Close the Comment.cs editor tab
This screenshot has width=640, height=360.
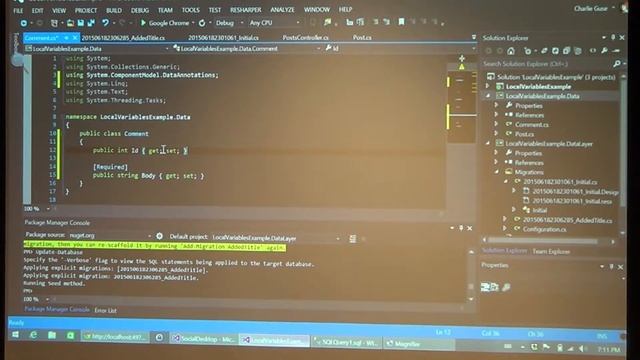pos(75,38)
